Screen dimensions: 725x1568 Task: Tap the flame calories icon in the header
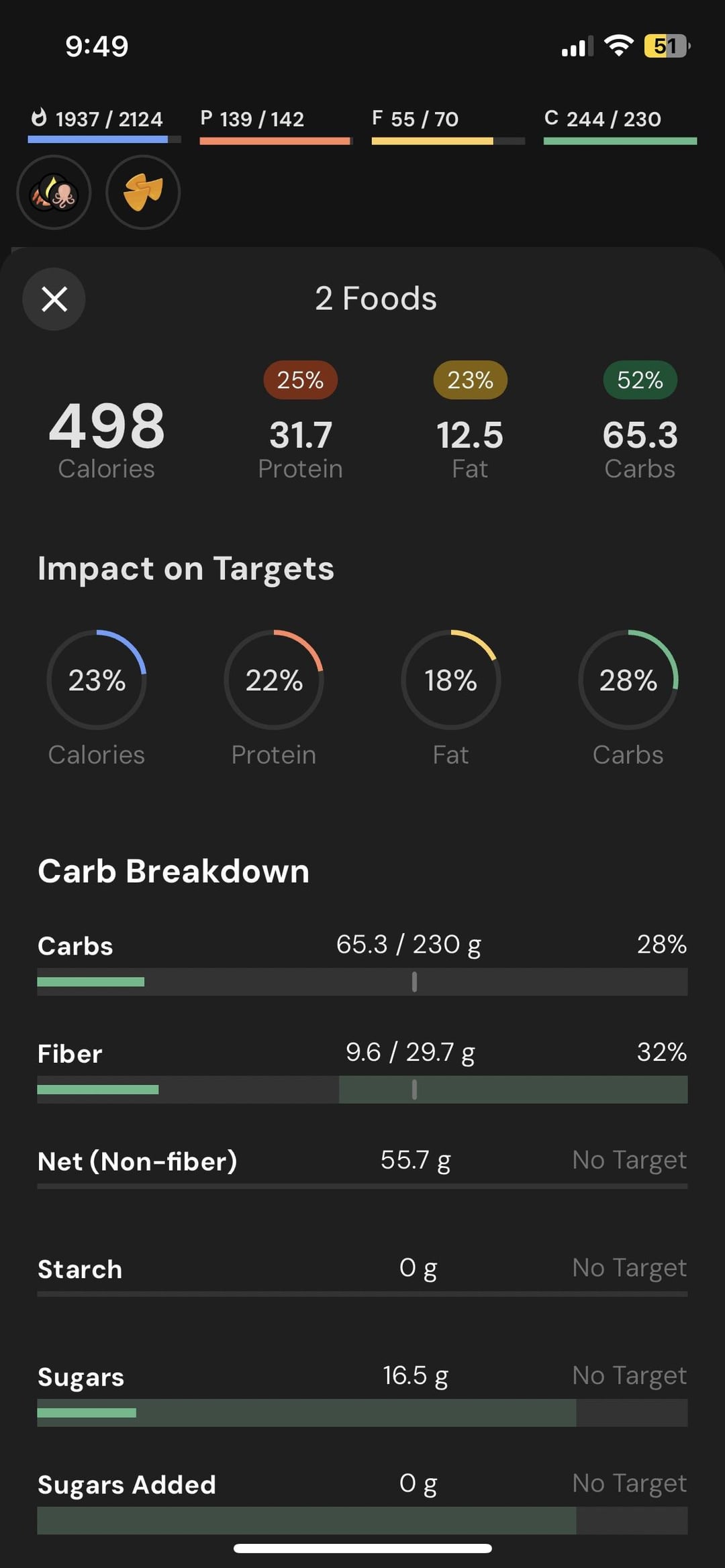40,117
